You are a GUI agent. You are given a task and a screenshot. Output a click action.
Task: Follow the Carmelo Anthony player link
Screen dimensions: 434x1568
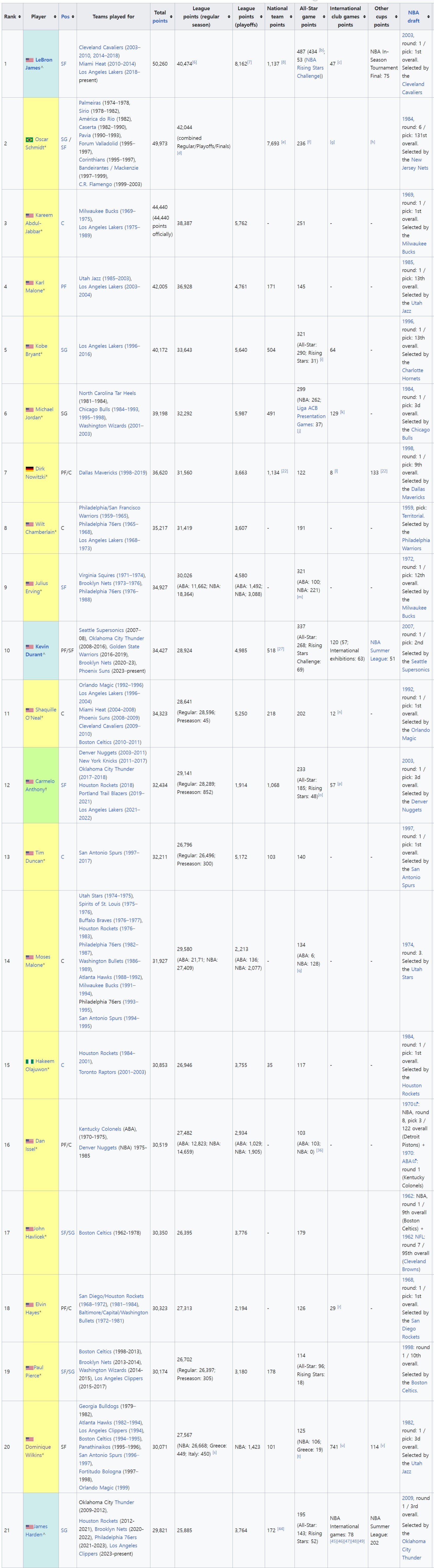(x=40, y=785)
